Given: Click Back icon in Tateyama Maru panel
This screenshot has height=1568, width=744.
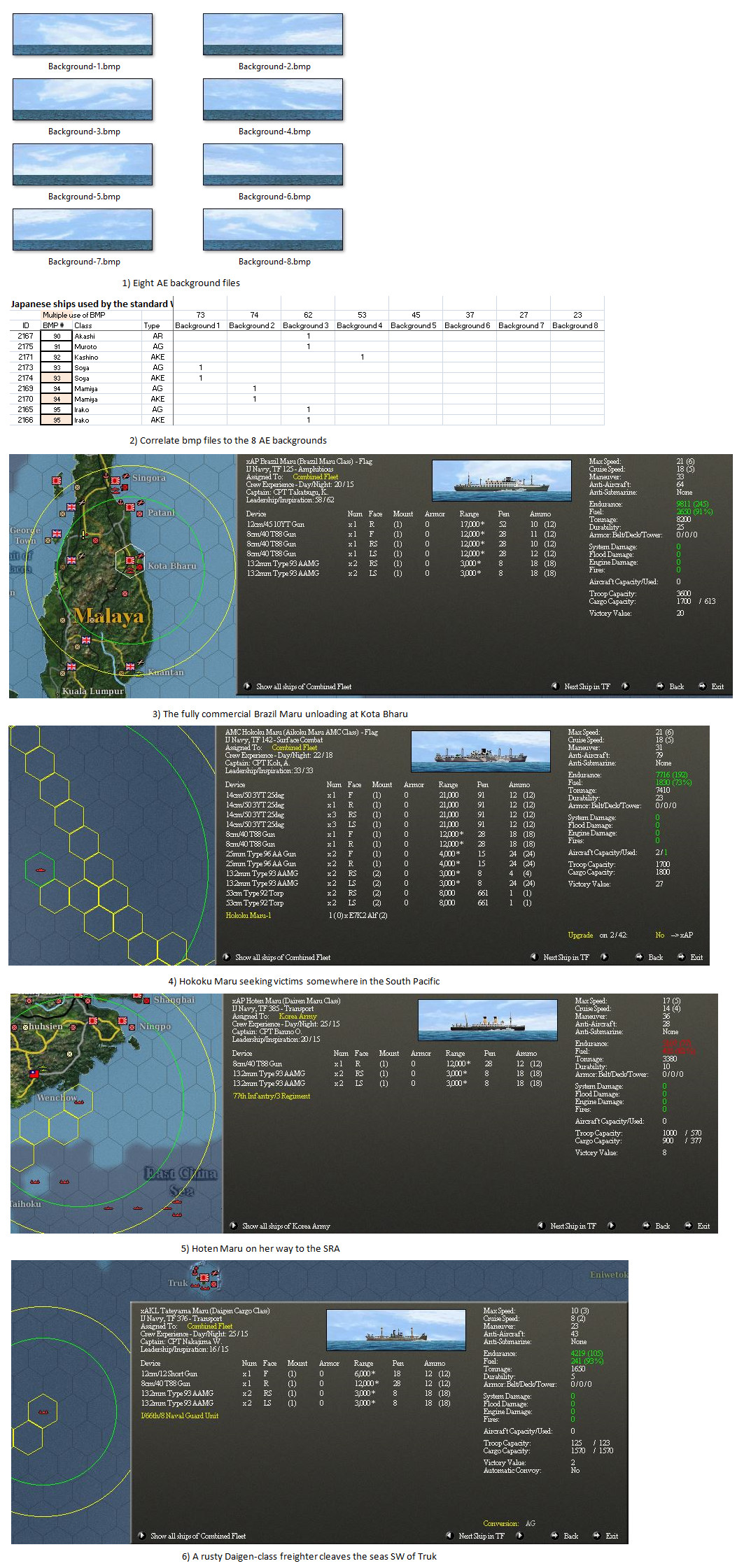Looking at the screenshot, I should click(554, 1535).
